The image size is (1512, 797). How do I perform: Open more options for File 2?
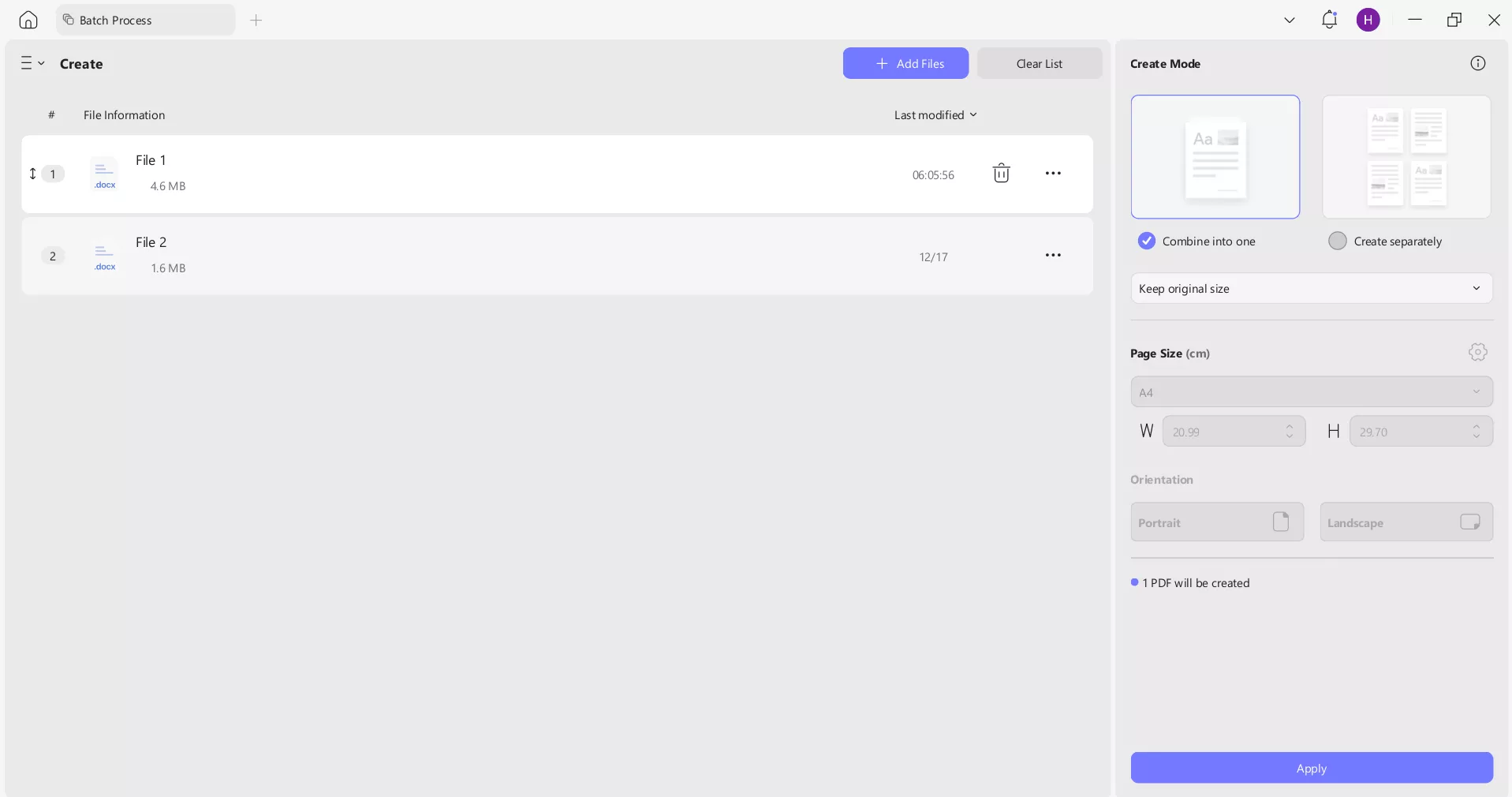pyautogui.click(x=1052, y=256)
